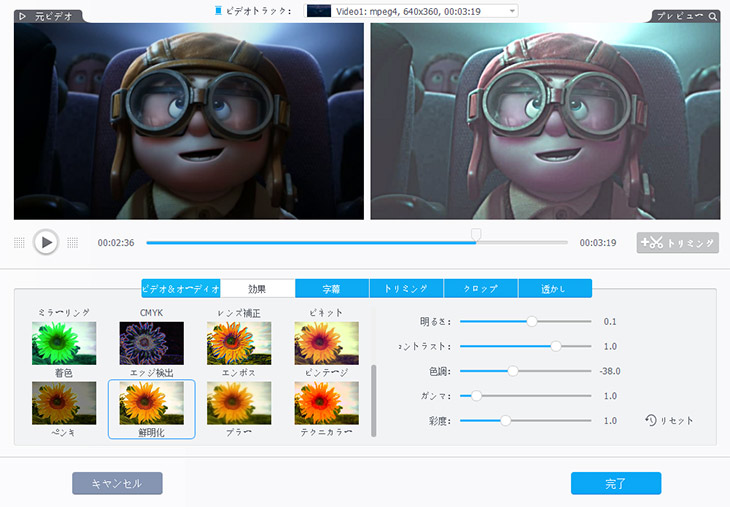Screen dimensions: 730x507
Task: Apply the 着色 green sunflower effect
Action: 64,342
